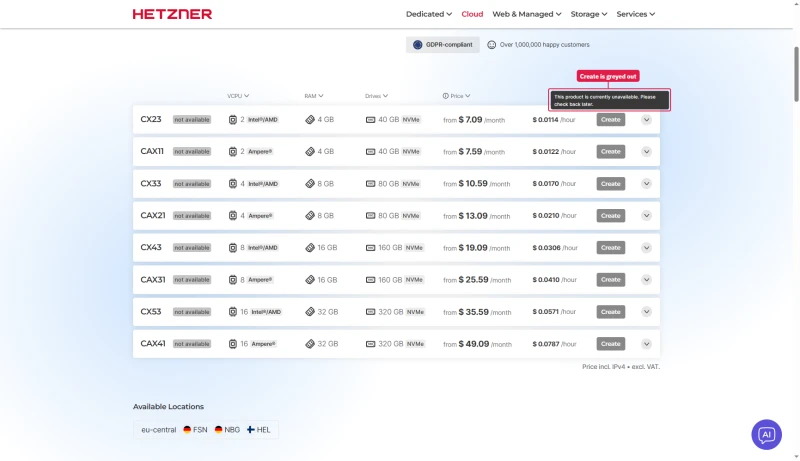Click the RAM icon in CAX11 row
The width and height of the screenshot is (800, 461).
[x=310, y=151]
